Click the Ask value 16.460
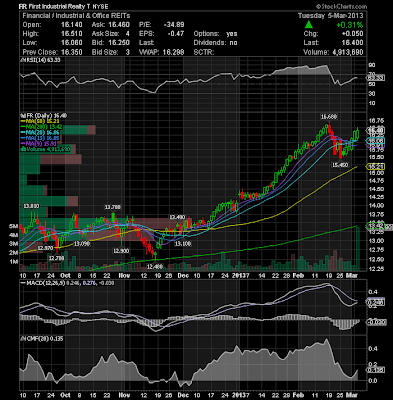 [119, 25]
